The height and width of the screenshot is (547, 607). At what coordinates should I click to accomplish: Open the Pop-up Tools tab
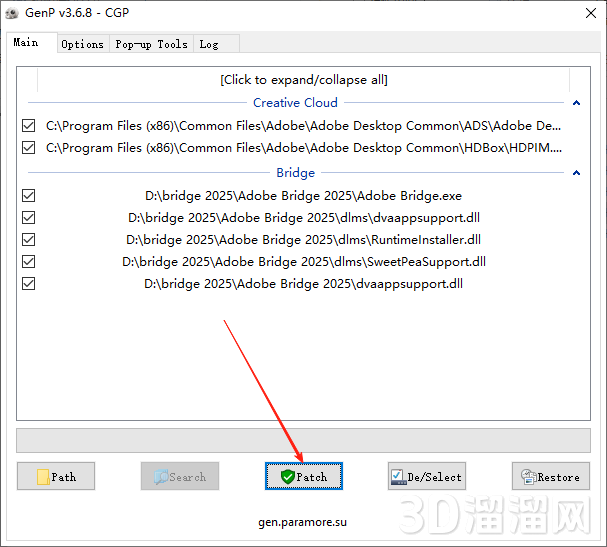[151, 44]
